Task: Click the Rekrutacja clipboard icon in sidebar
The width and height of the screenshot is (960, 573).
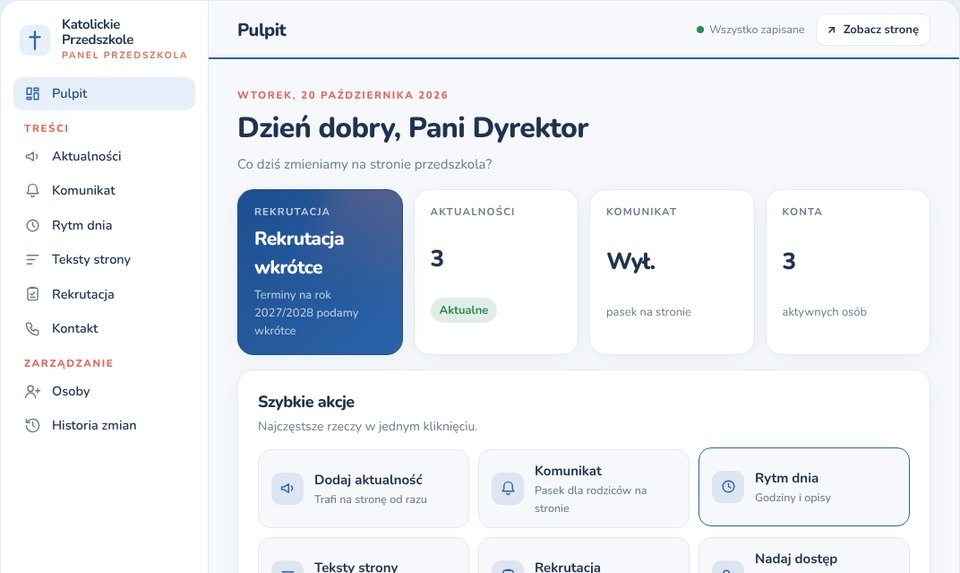Action: point(32,294)
